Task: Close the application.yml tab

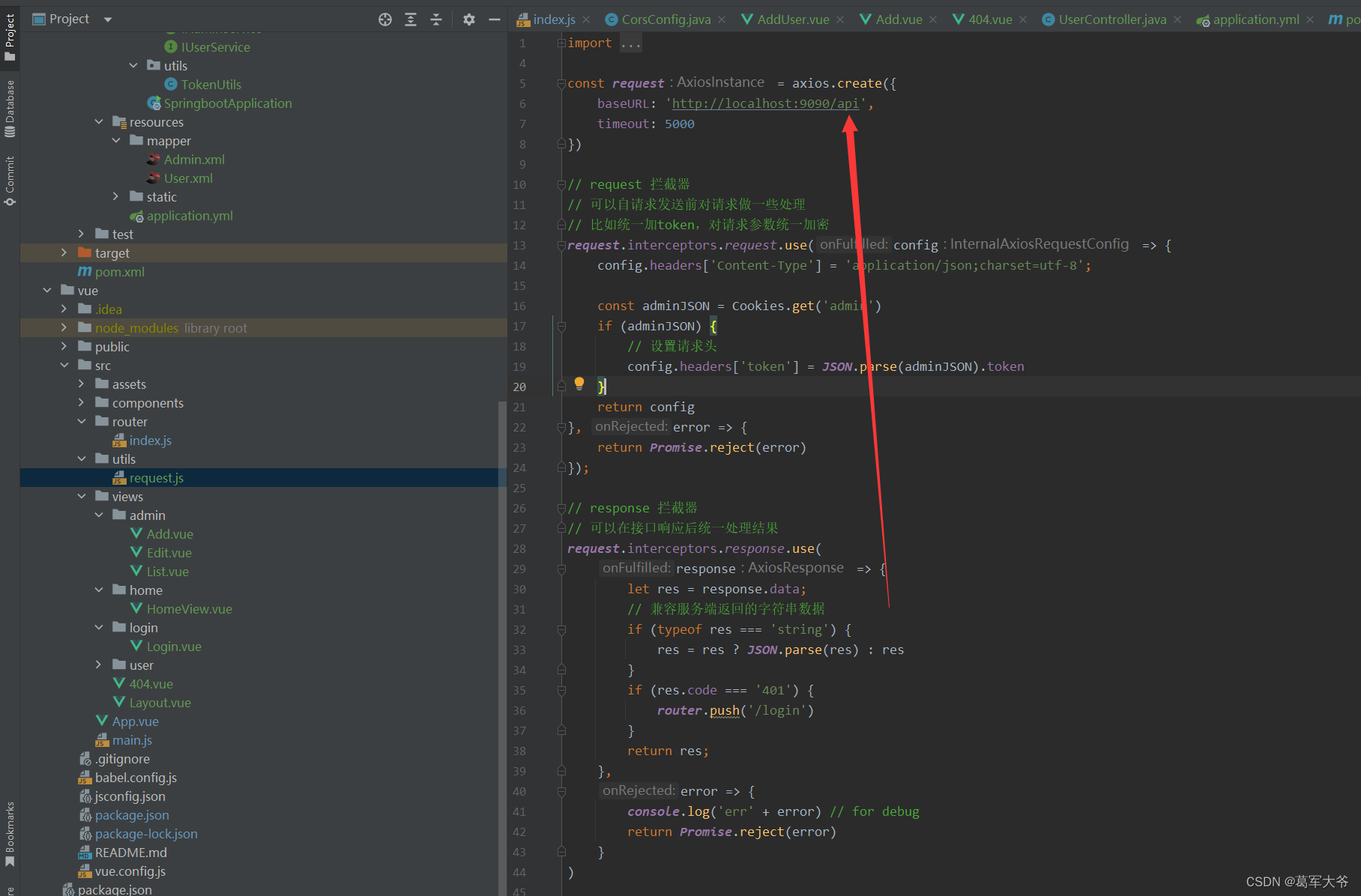Action: point(1310,19)
